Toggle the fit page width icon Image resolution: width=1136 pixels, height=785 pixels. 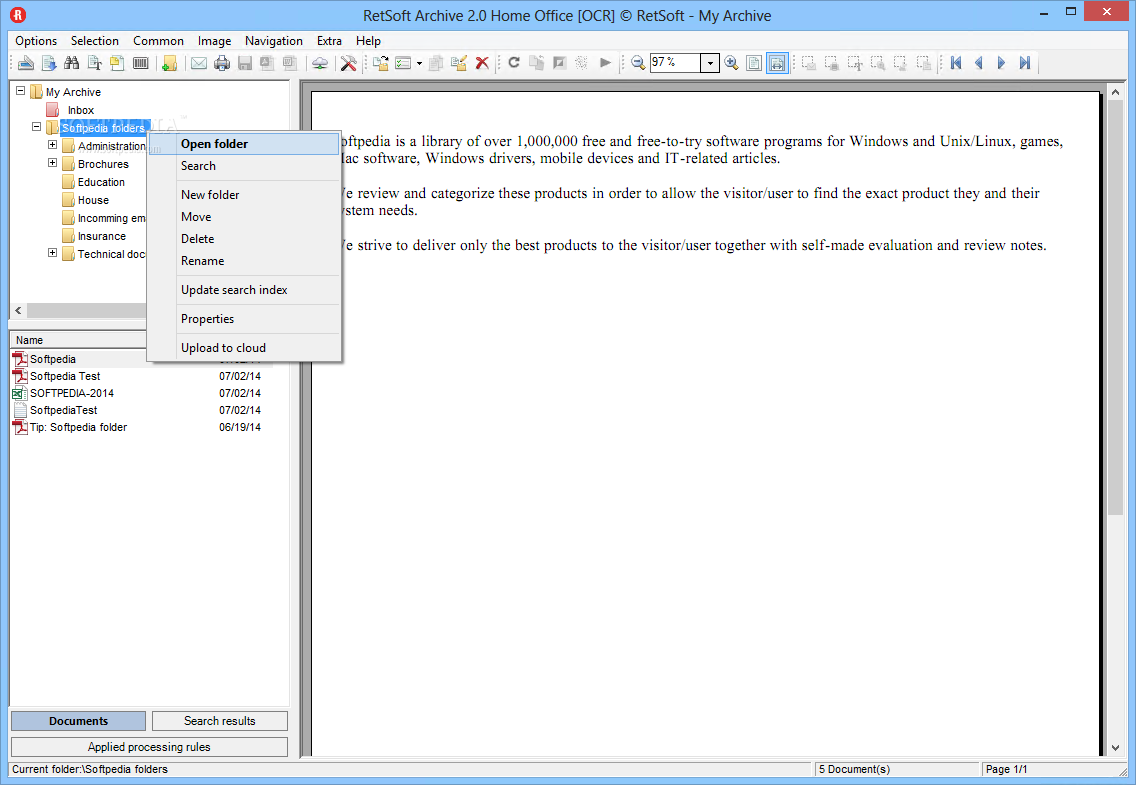[777, 63]
